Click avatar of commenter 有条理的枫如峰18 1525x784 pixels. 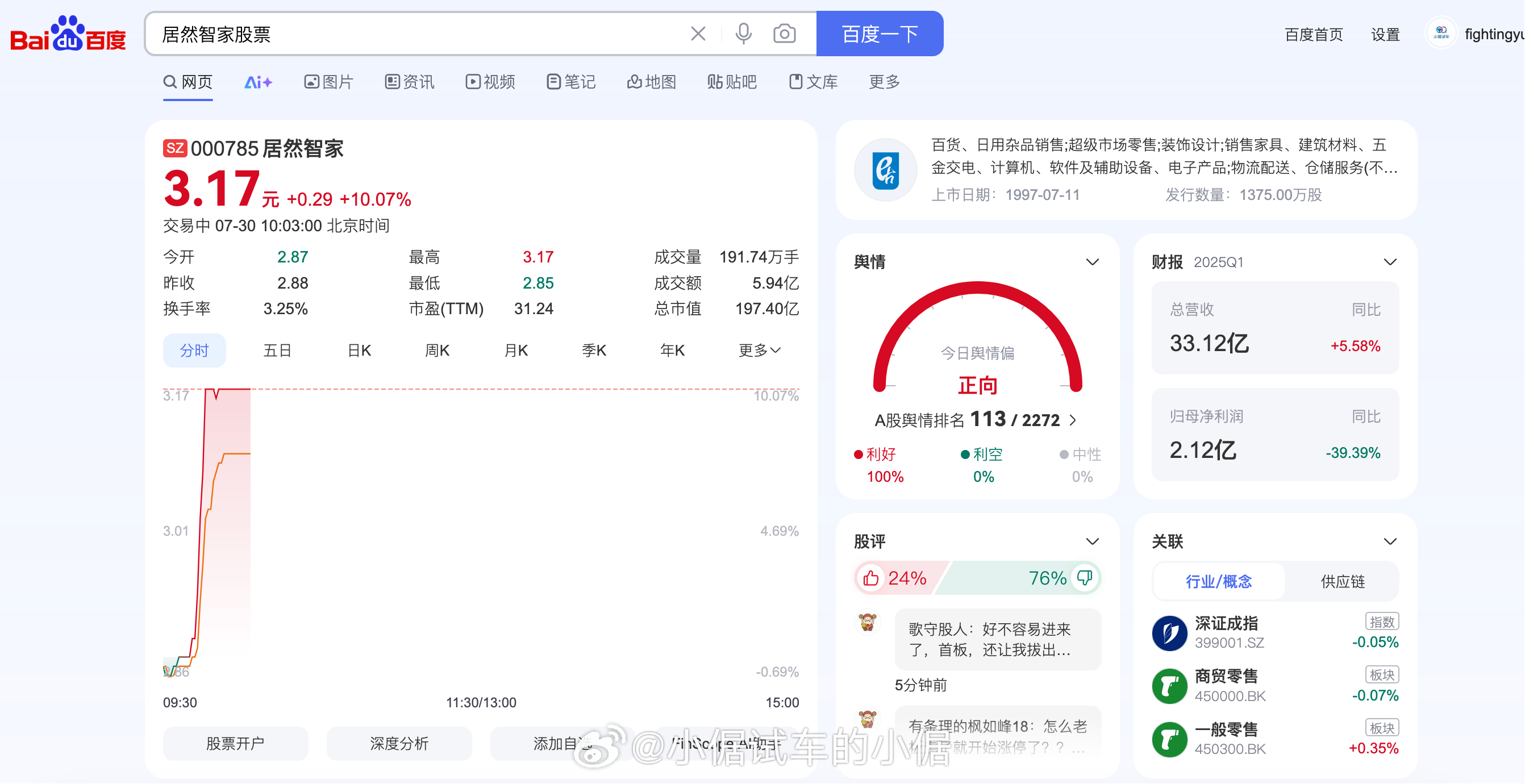pos(868,719)
